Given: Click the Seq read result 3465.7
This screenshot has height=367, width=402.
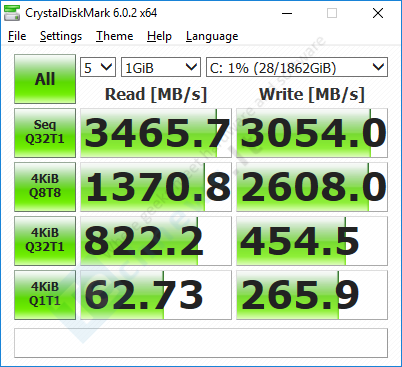Looking at the screenshot, I should (156, 133).
